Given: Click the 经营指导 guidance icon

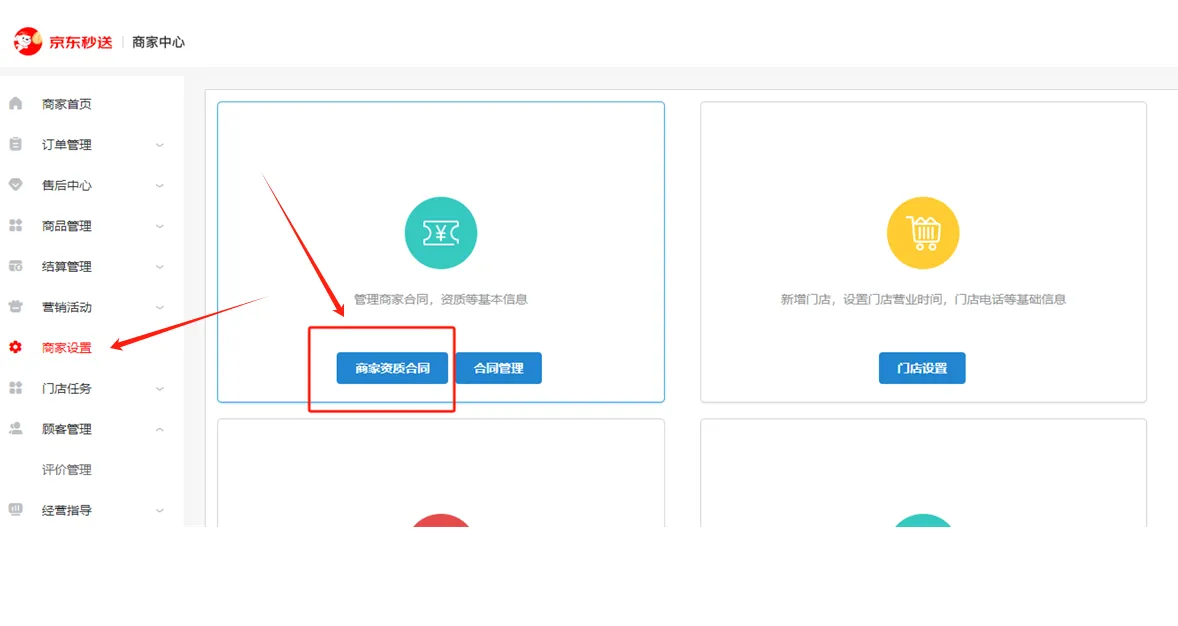Looking at the screenshot, I should coord(14,510).
